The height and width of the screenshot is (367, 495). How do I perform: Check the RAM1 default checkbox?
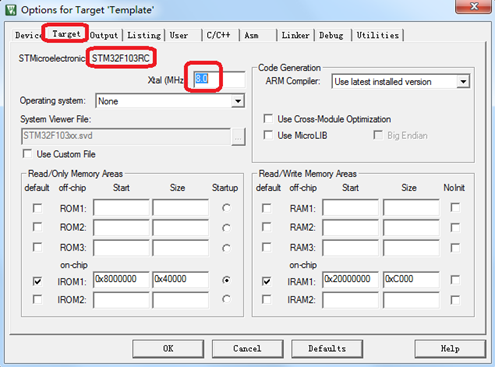coord(266,208)
